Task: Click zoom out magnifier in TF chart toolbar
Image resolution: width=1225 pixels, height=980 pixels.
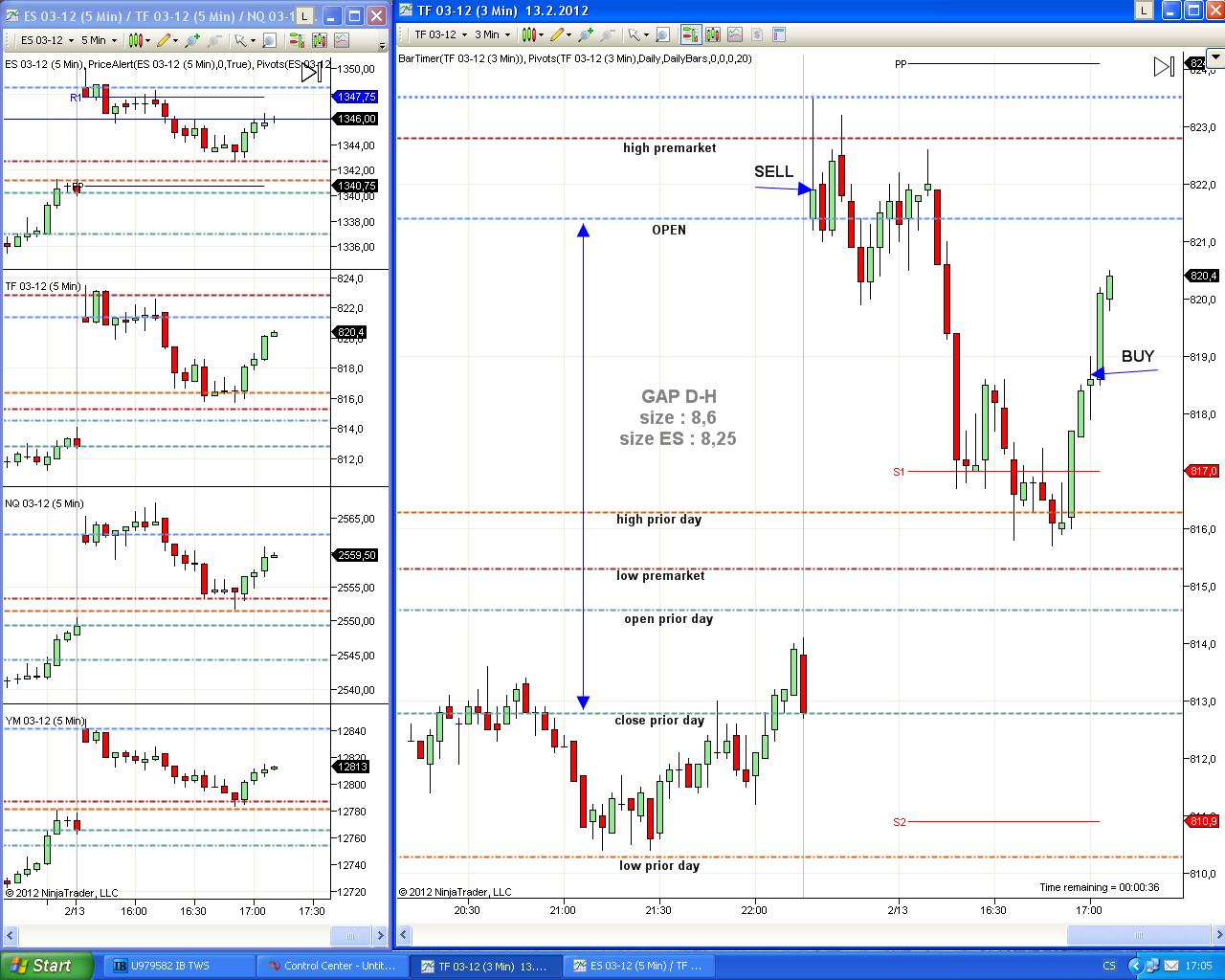Action: [x=607, y=34]
